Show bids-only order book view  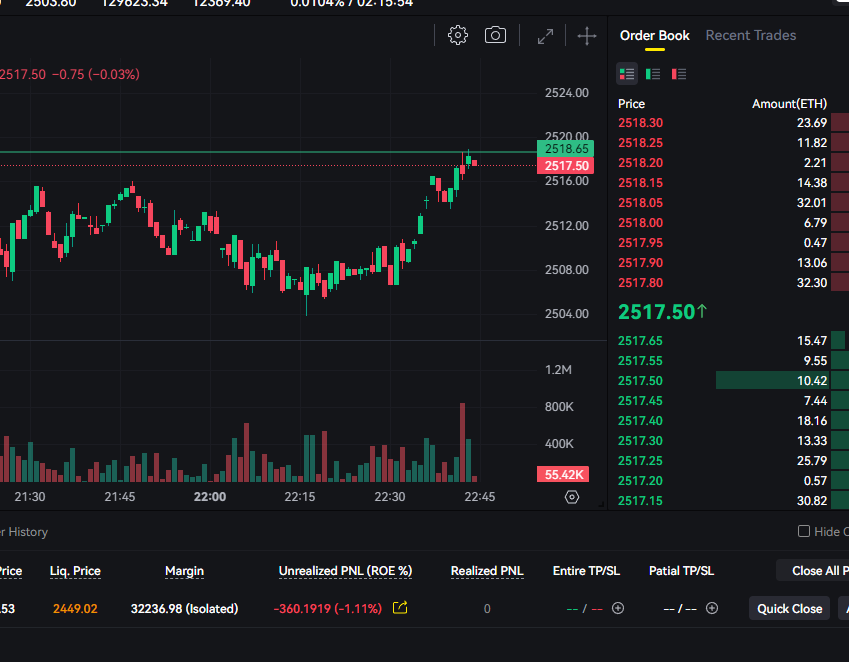653,74
